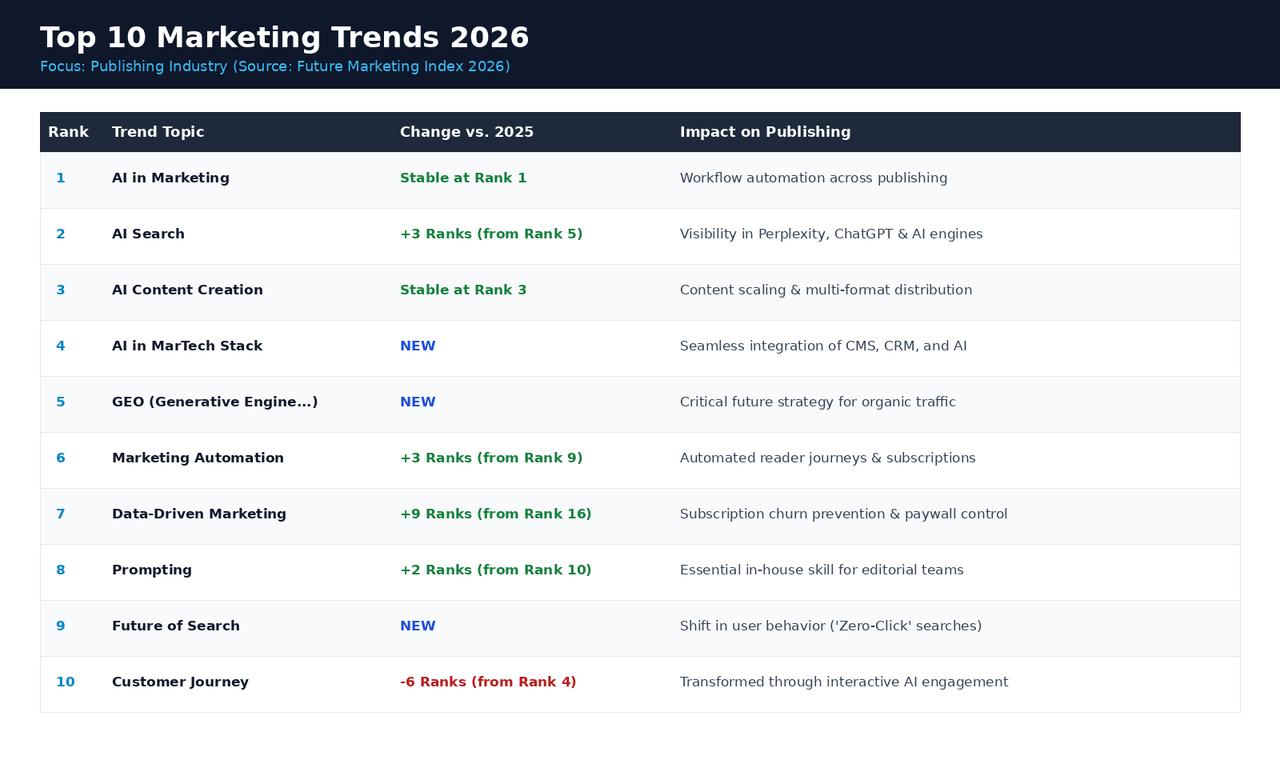Image resolution: width=1280 pixels, height=760 pixels.
Task: Select the "AI Search" trend cell
Action: [148, 234]
